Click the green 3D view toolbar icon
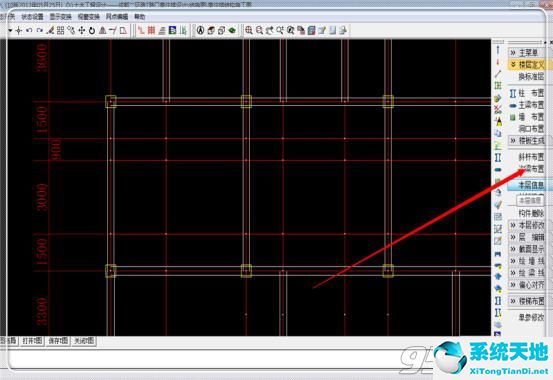 (232, 30)
